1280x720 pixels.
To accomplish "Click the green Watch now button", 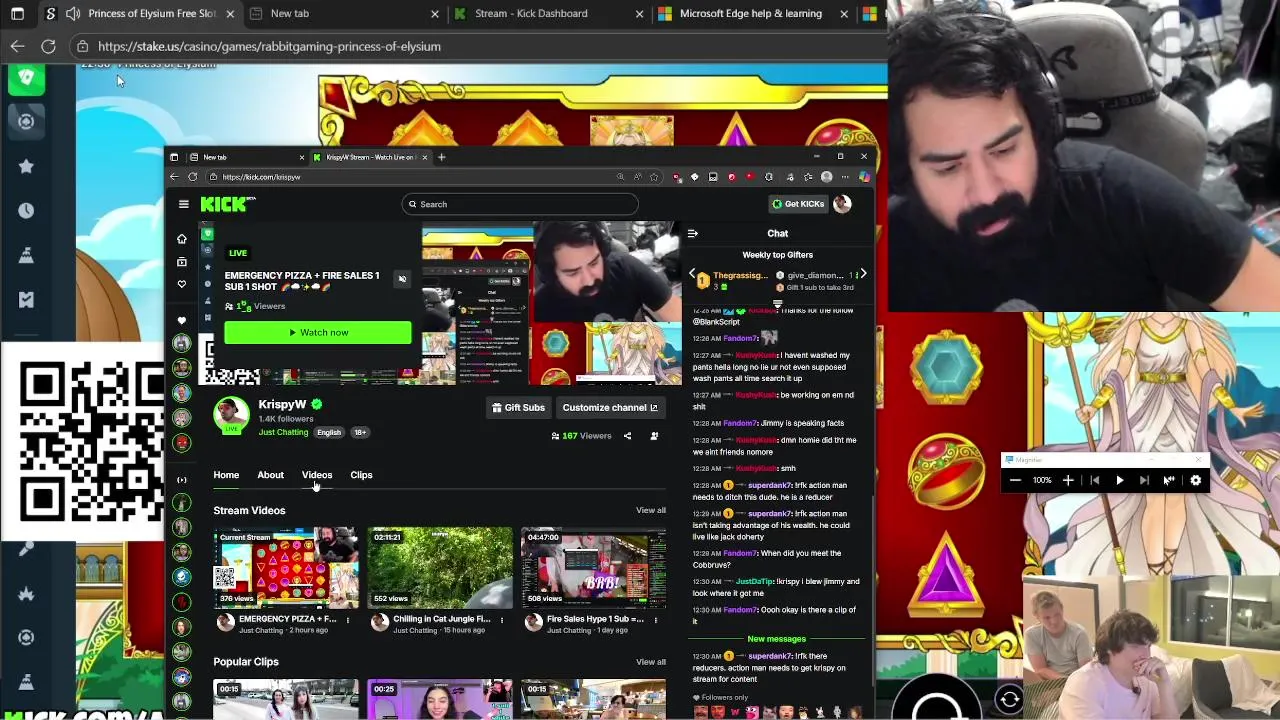I will click(x=318, y=332).
